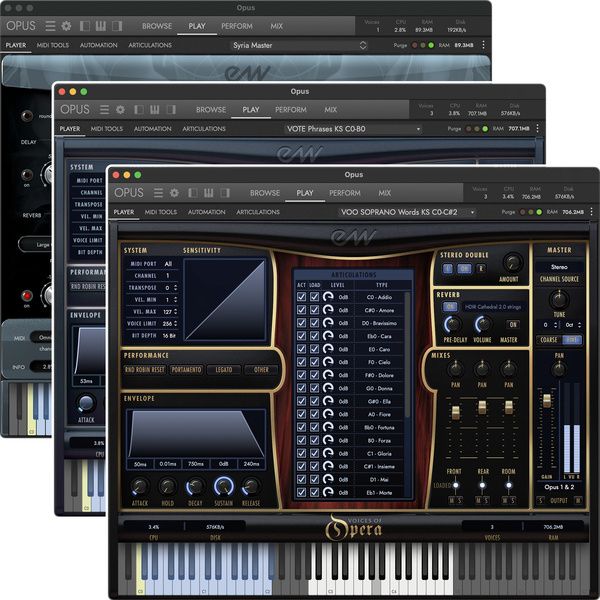Screen dimensions: 600x600
Task: Select COARSE tuning mode
Action: pyautogui.click(x=548, y=339)
